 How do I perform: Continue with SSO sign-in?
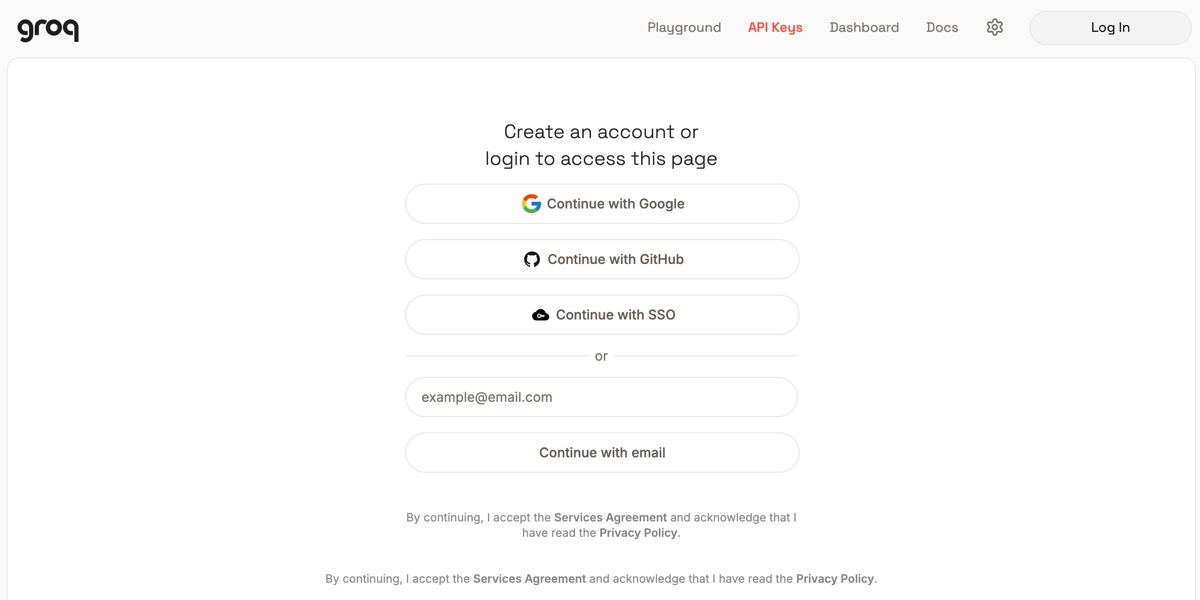click(601, 314)
